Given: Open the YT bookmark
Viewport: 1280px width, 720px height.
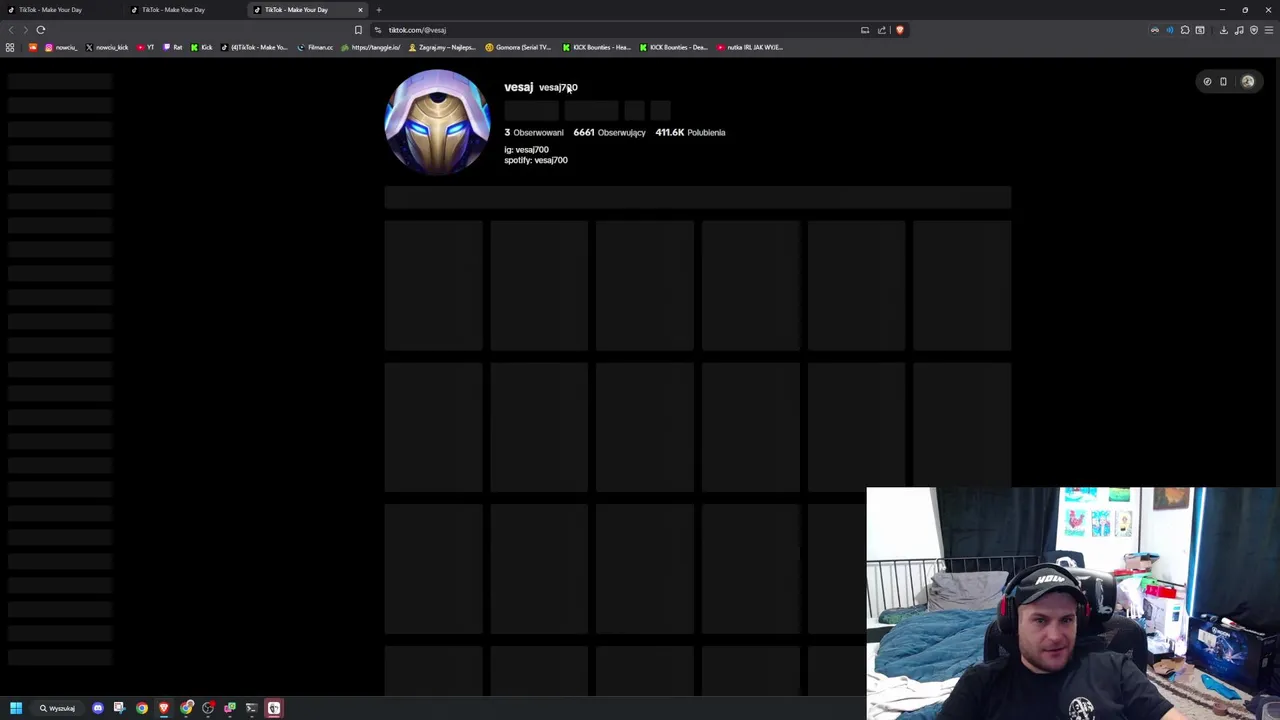Looking at the screenshot, I should (145, 47).
